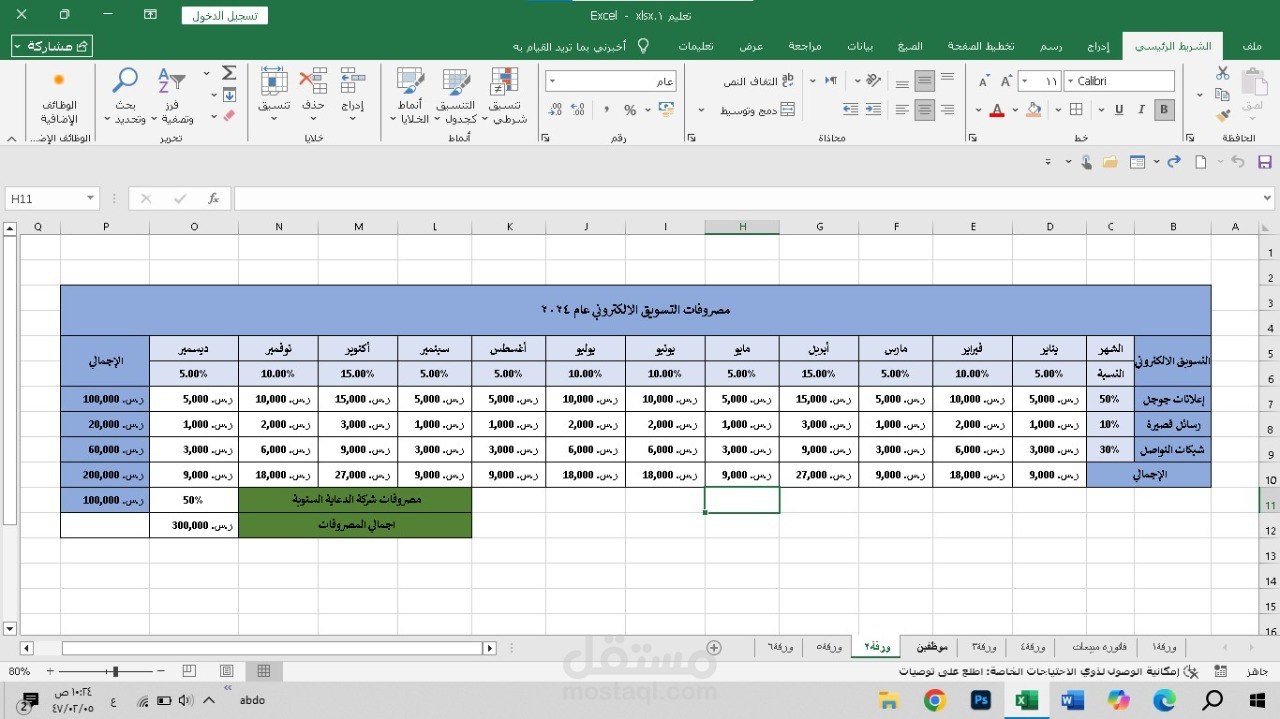The width and height of the screenshot is (1280, 719).
Task: Expand the number format dropdown
Action: 553,81
